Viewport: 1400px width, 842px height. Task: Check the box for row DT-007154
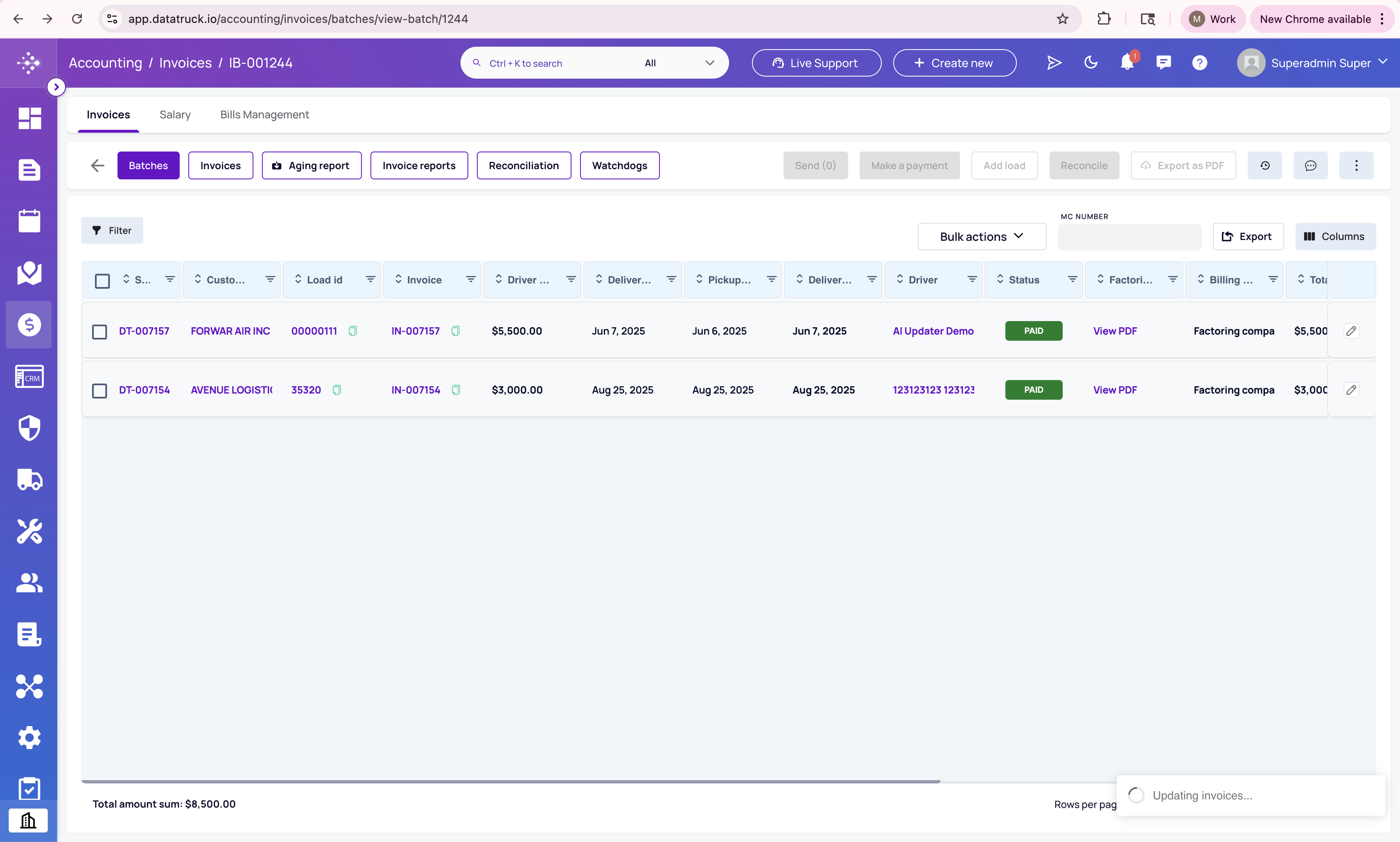[x=99, y=391]
